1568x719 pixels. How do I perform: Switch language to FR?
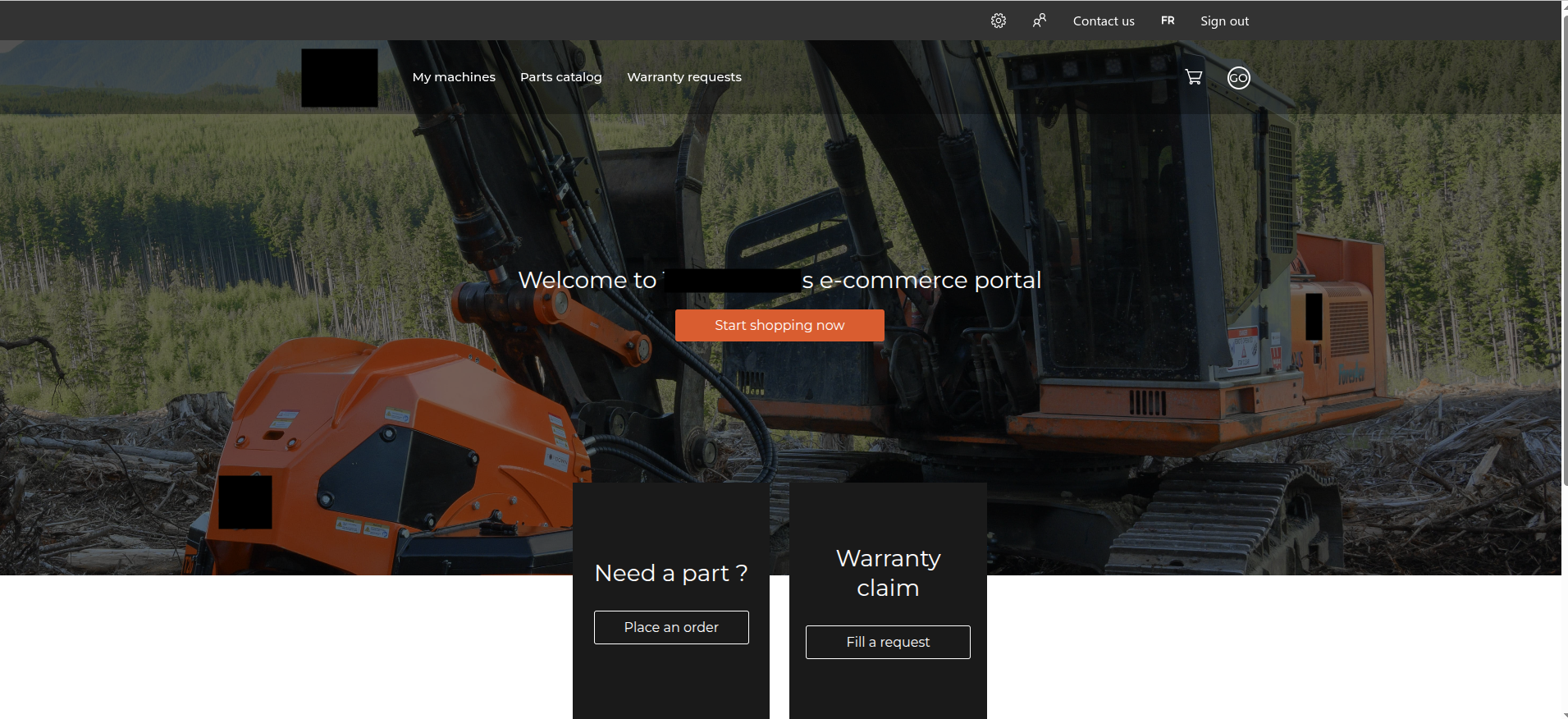tap(1168, 21)
